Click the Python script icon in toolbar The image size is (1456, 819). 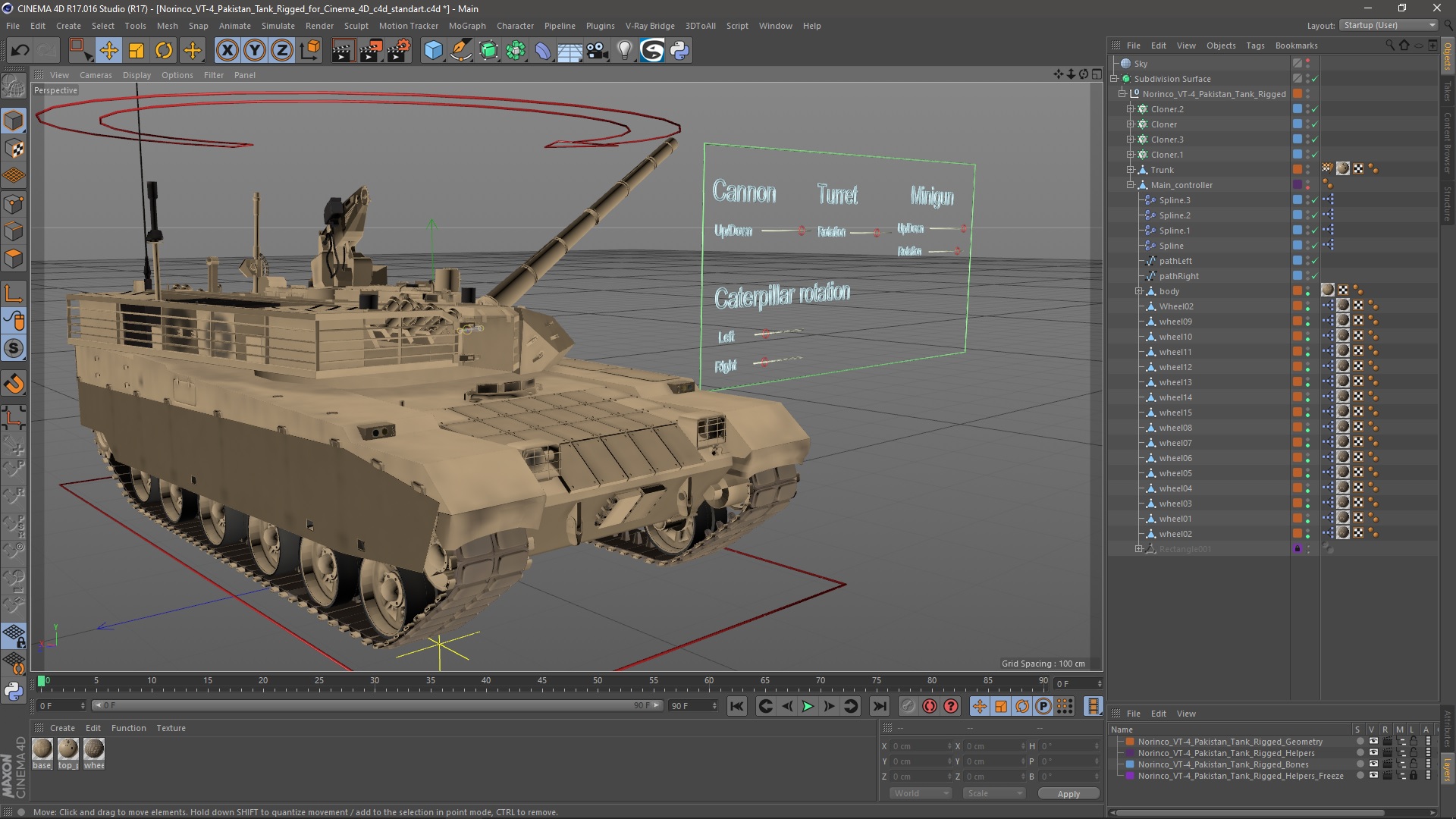click(x=679, y=51)
